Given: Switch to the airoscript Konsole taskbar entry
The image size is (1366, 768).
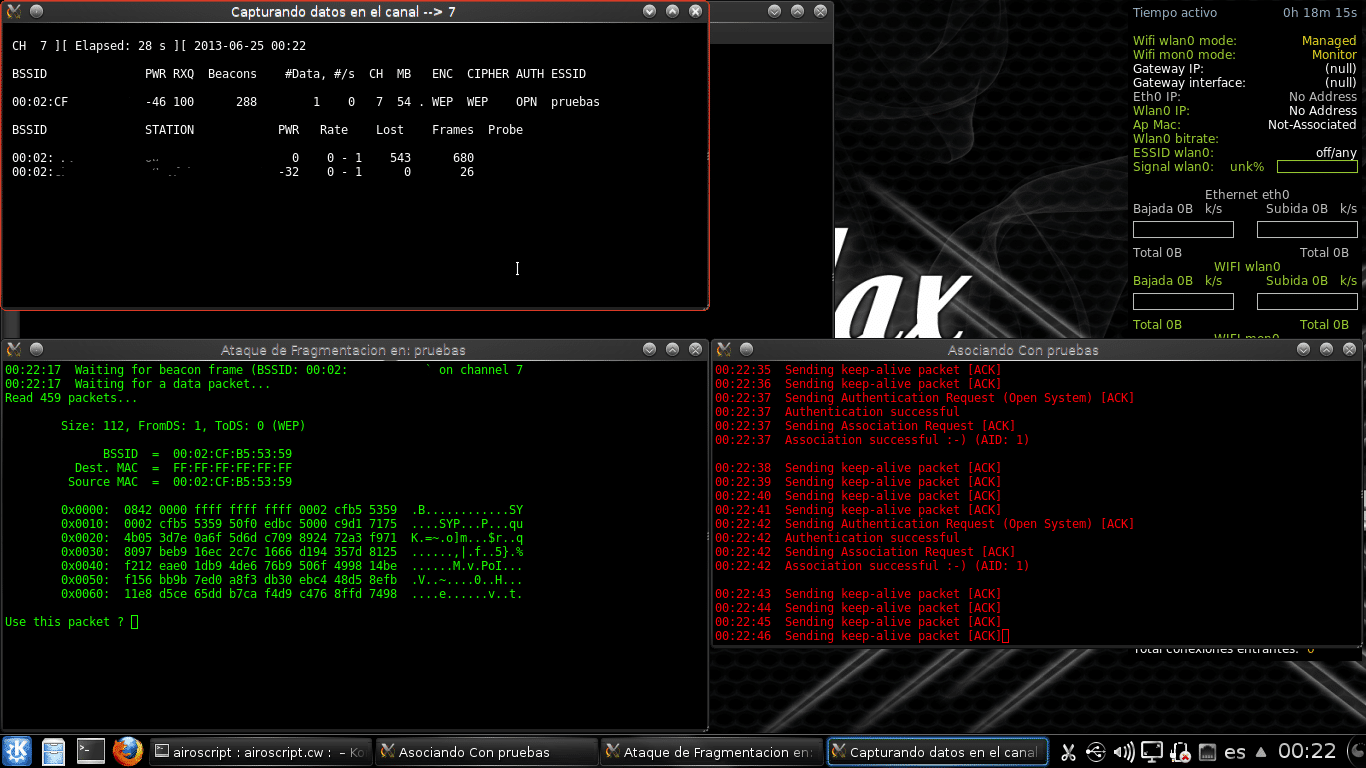Looking at the screenshot, I should coord(260,752).
